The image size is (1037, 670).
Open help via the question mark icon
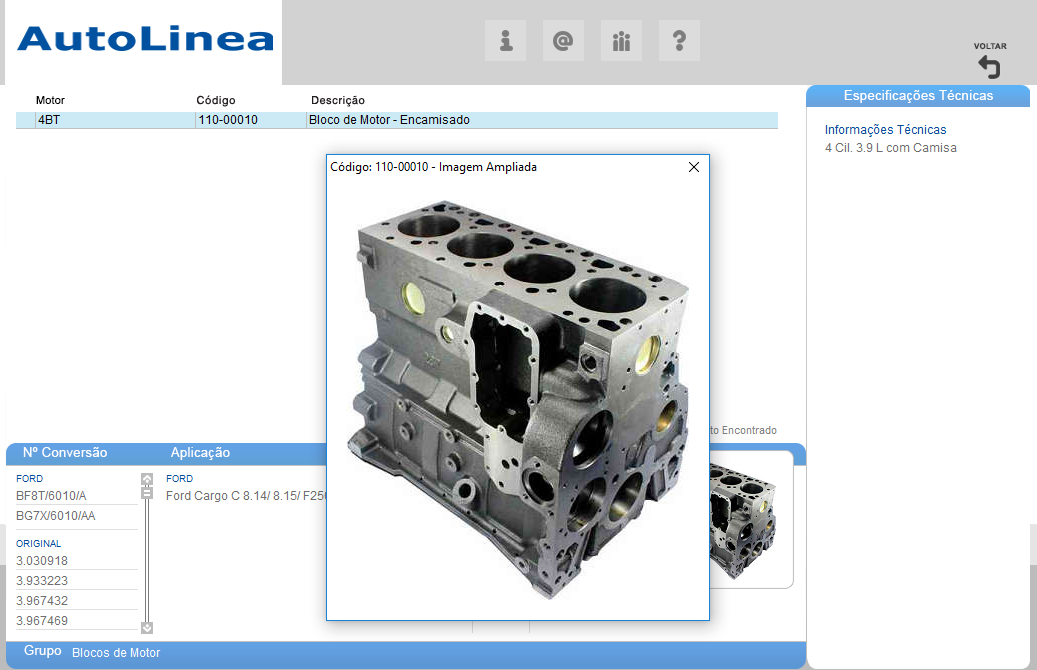679,41
